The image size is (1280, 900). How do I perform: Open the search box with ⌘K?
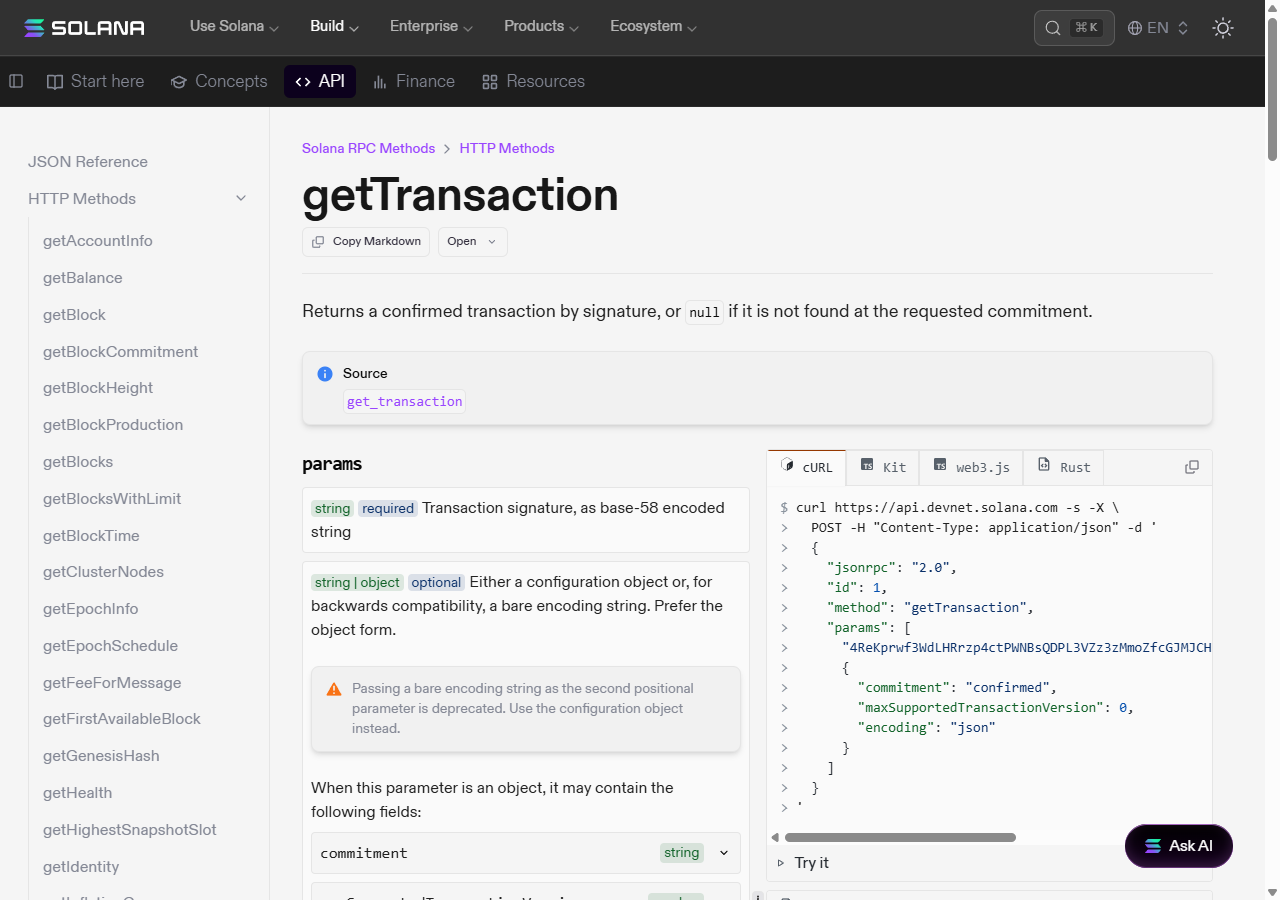(1074, 28)
